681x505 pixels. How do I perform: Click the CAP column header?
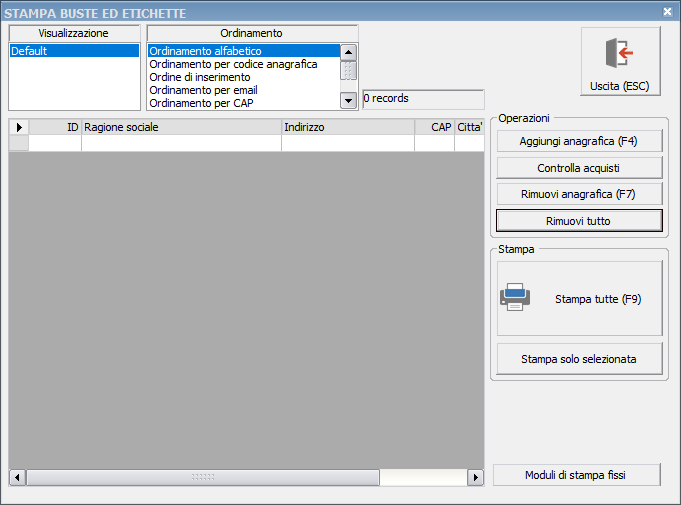pyautogui.click(x=434, y=127)
